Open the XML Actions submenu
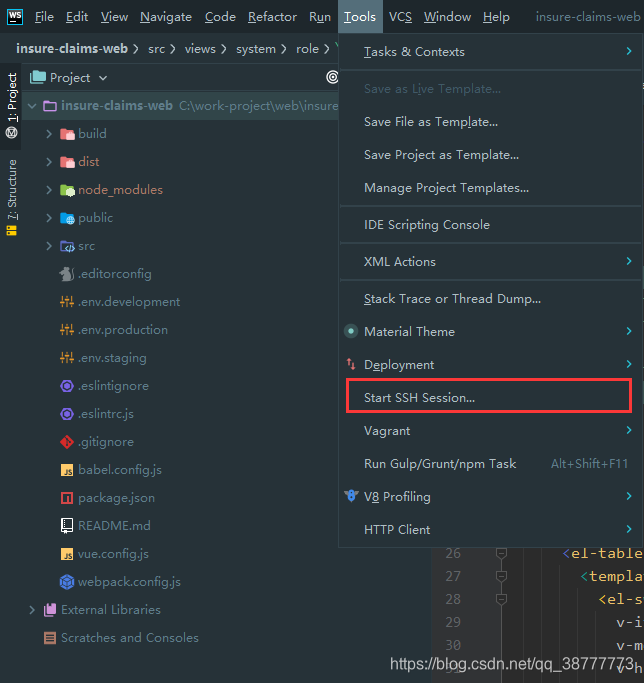The image size is (644, 683). [490, 261]
